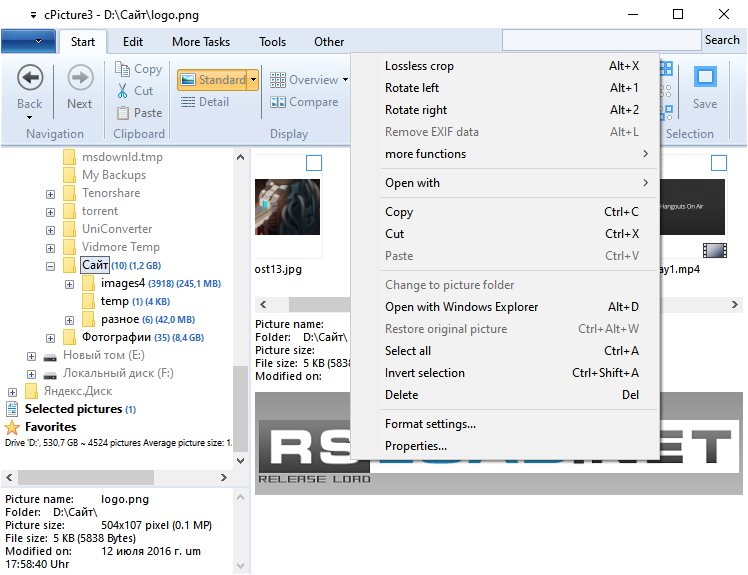
Task: Click the Copy icon in Clipboard group
Action: point(122,69)
